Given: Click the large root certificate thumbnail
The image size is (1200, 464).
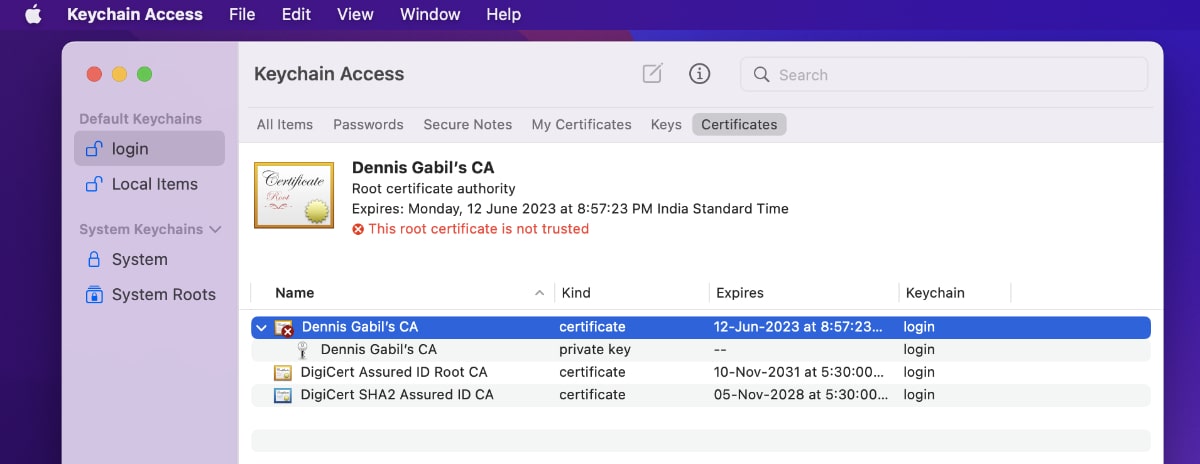Looking at the screenshot, I should point(293,195).
